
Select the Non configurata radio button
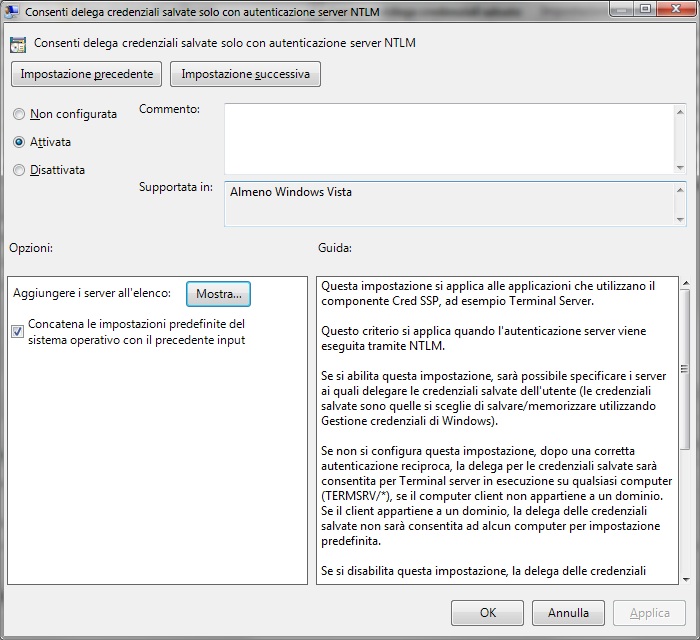pyautogui.click(x=19, y=114)
